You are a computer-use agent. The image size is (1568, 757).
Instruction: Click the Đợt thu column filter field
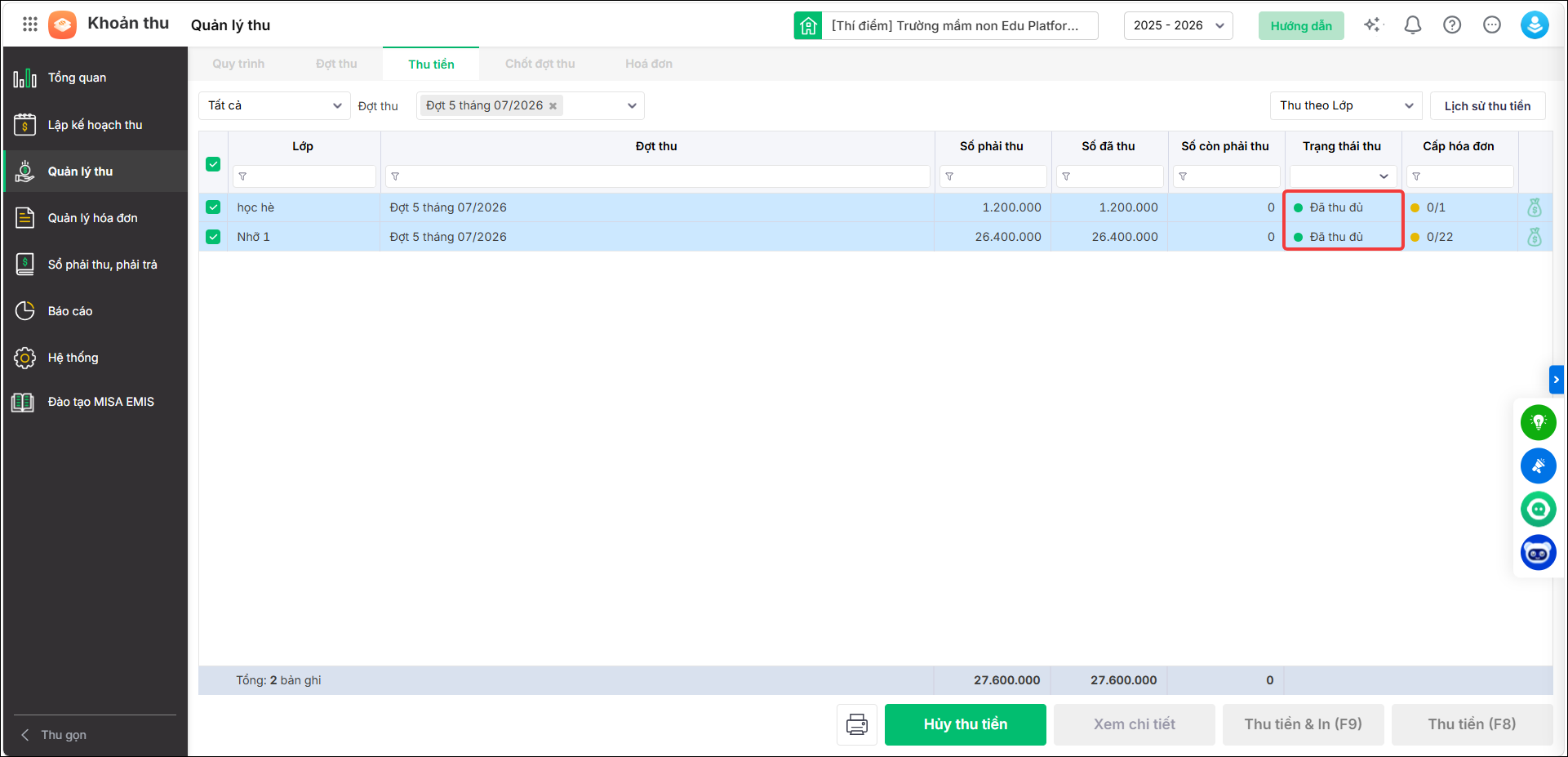[x=658, y=176]
